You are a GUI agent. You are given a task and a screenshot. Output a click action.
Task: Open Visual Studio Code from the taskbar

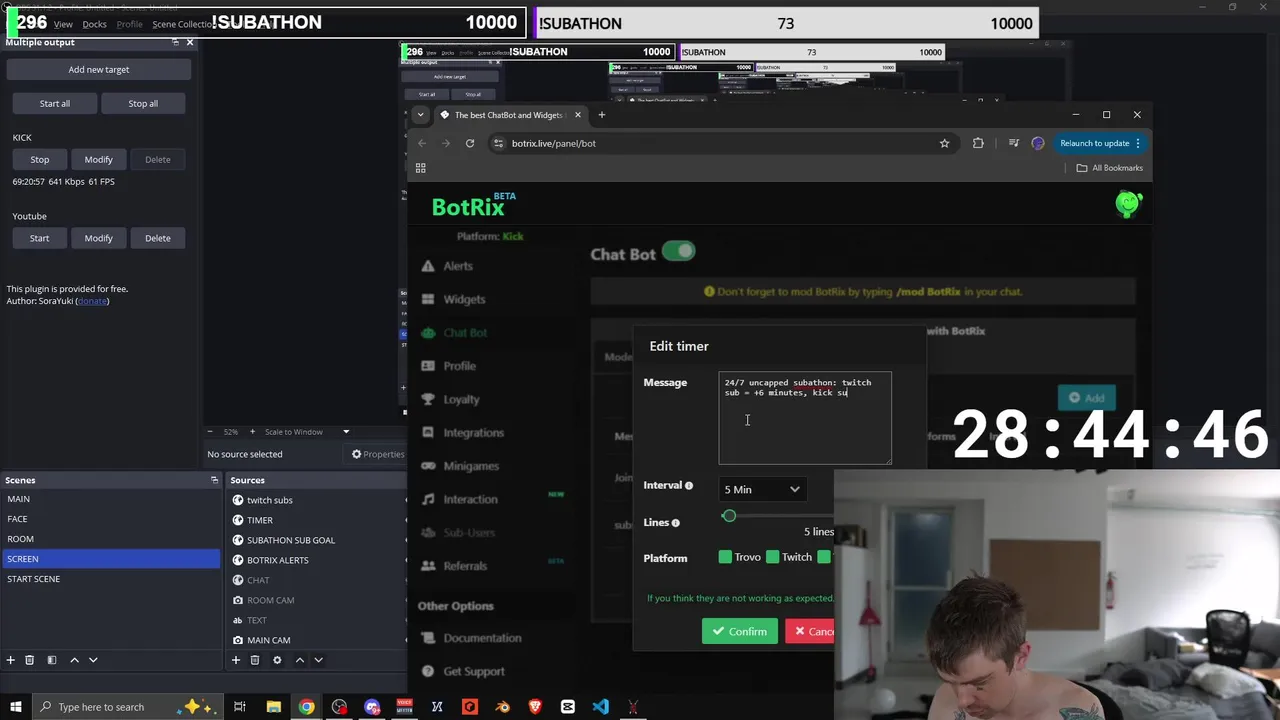pos(600,707)
